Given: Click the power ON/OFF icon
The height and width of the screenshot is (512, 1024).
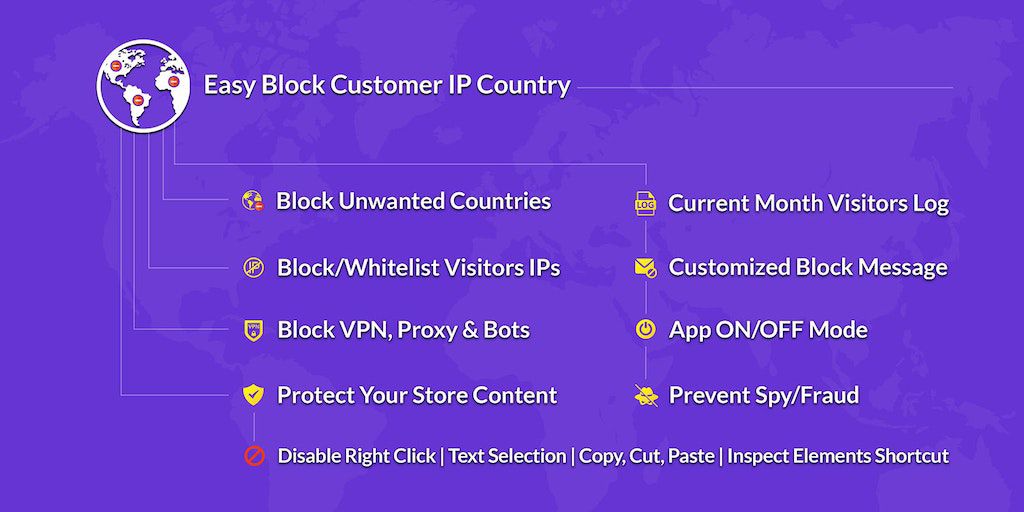Looking at the screenshot, I should 645,330.
